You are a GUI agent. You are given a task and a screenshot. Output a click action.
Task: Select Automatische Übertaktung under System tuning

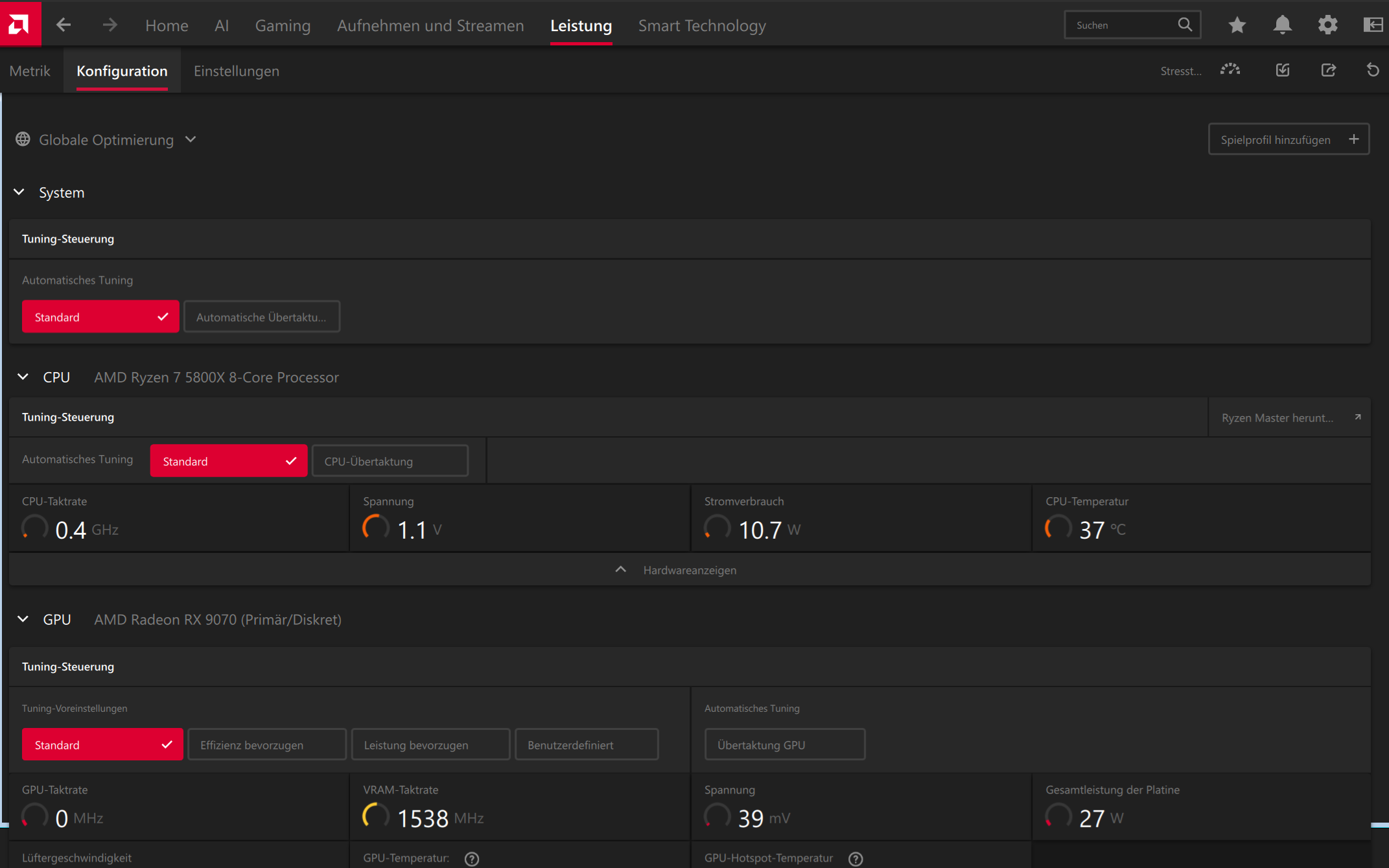pyautogui.click(x=261, y=317)
